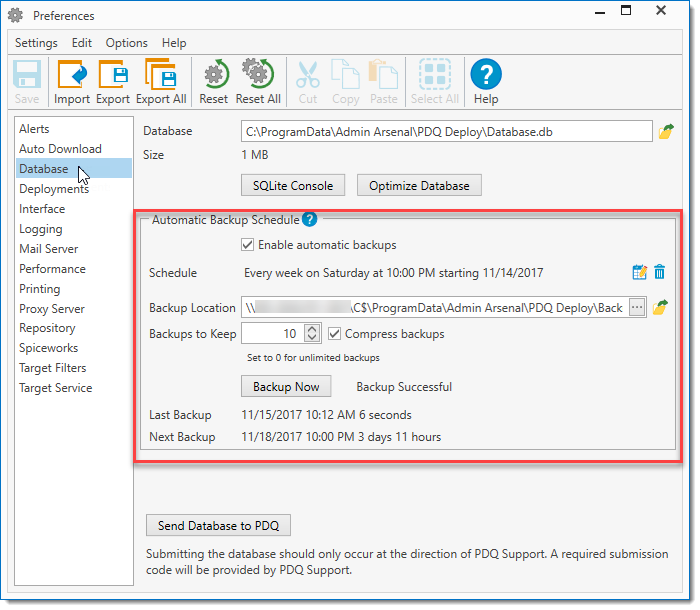Click the help icon beside Automatic Backup Schedule
This screenshot has height=610, width=700.
tap(309, 220)
